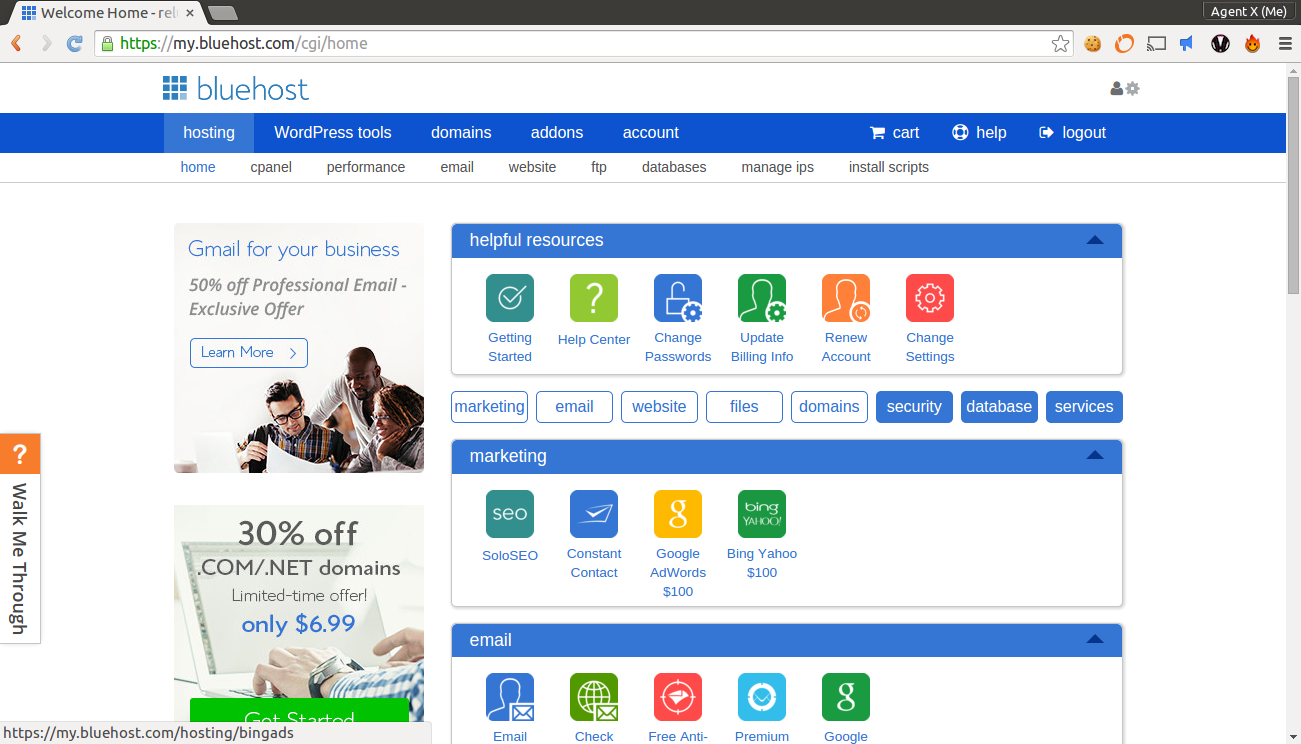Open the user profile settings icon
The width and height of the screenshot is (1301, 744).
tap(1125, 88)
